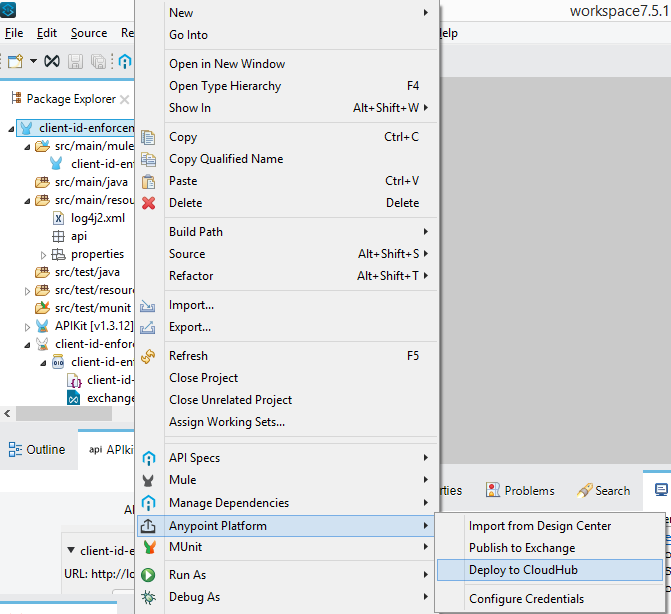Viewport: 671px width, 614px height.
Task: Click the Debug As bug icon
Action: (148, 597)
